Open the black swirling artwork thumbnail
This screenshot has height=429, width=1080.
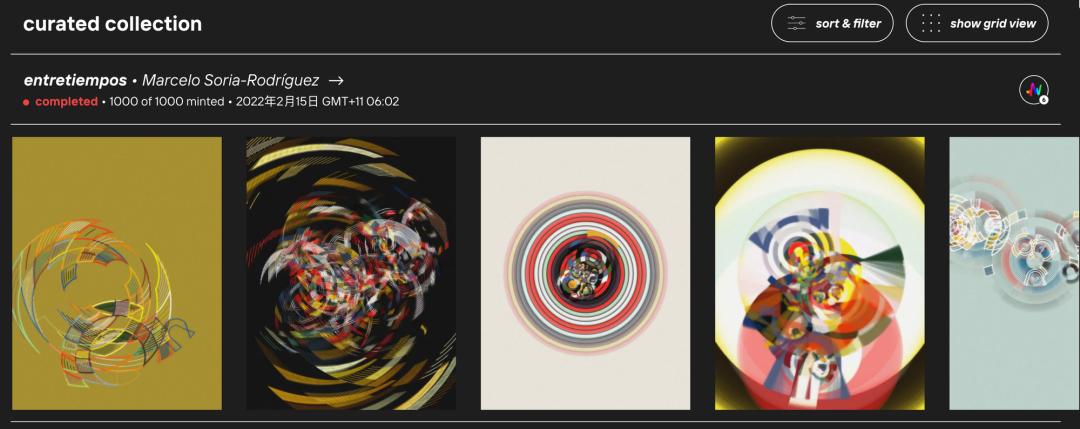point(351,273)
